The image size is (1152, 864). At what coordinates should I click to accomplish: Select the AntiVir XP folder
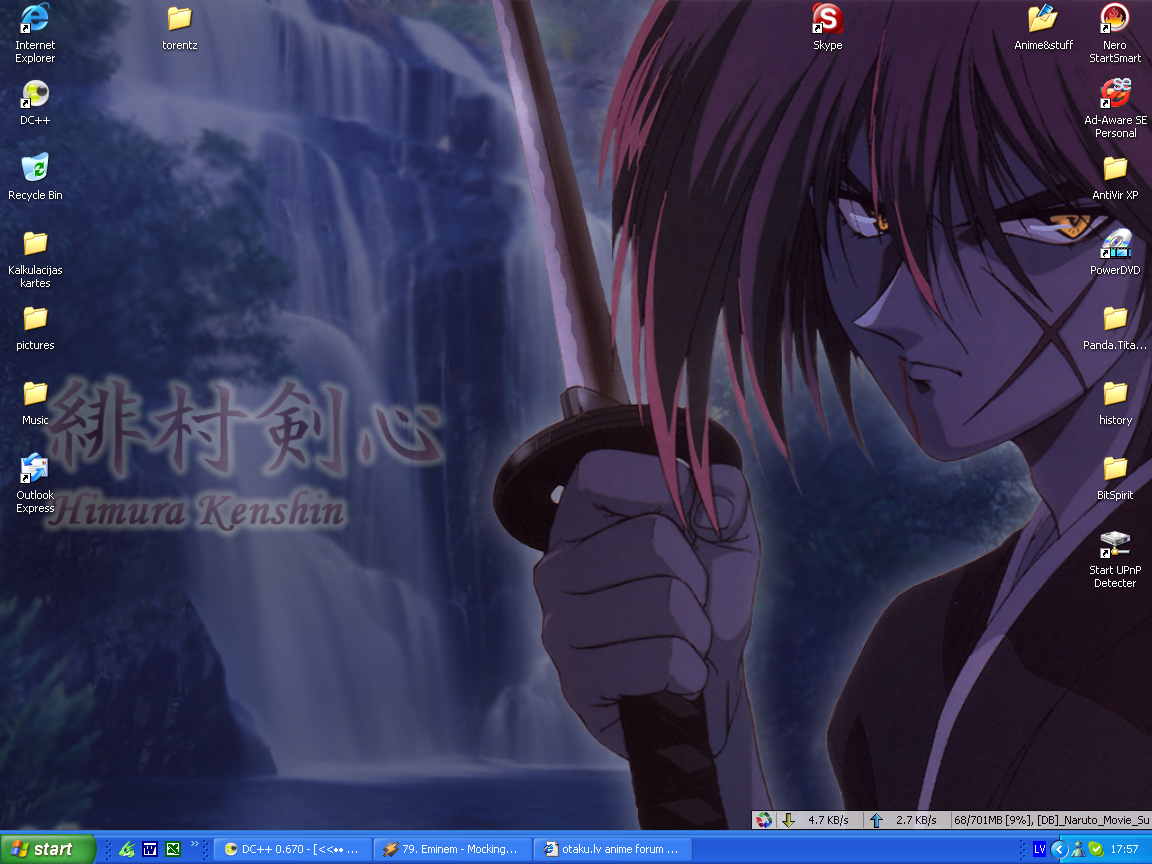coord(1115,178)
